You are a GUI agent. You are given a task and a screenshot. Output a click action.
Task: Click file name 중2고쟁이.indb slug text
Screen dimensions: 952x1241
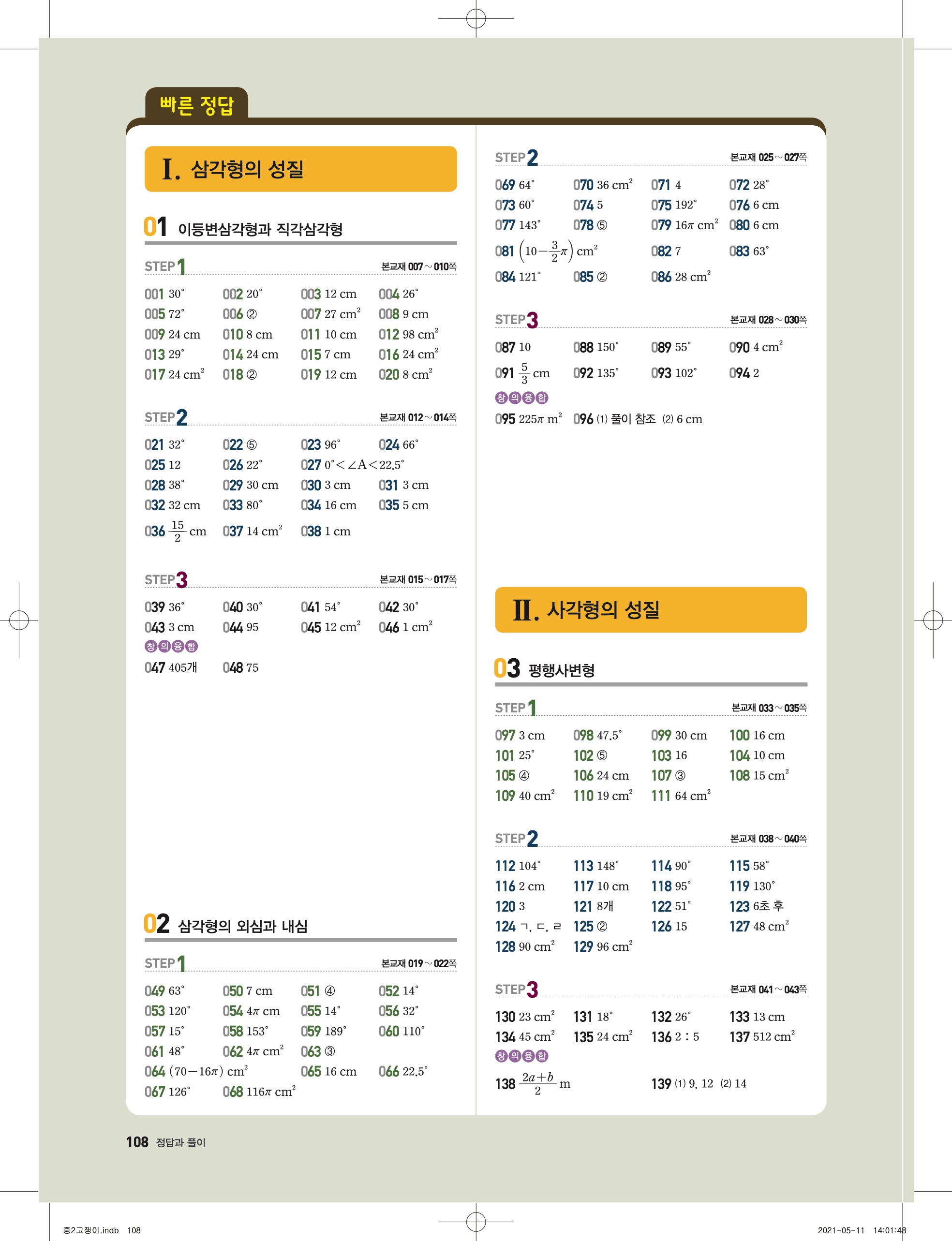[x=90, y=1230]
